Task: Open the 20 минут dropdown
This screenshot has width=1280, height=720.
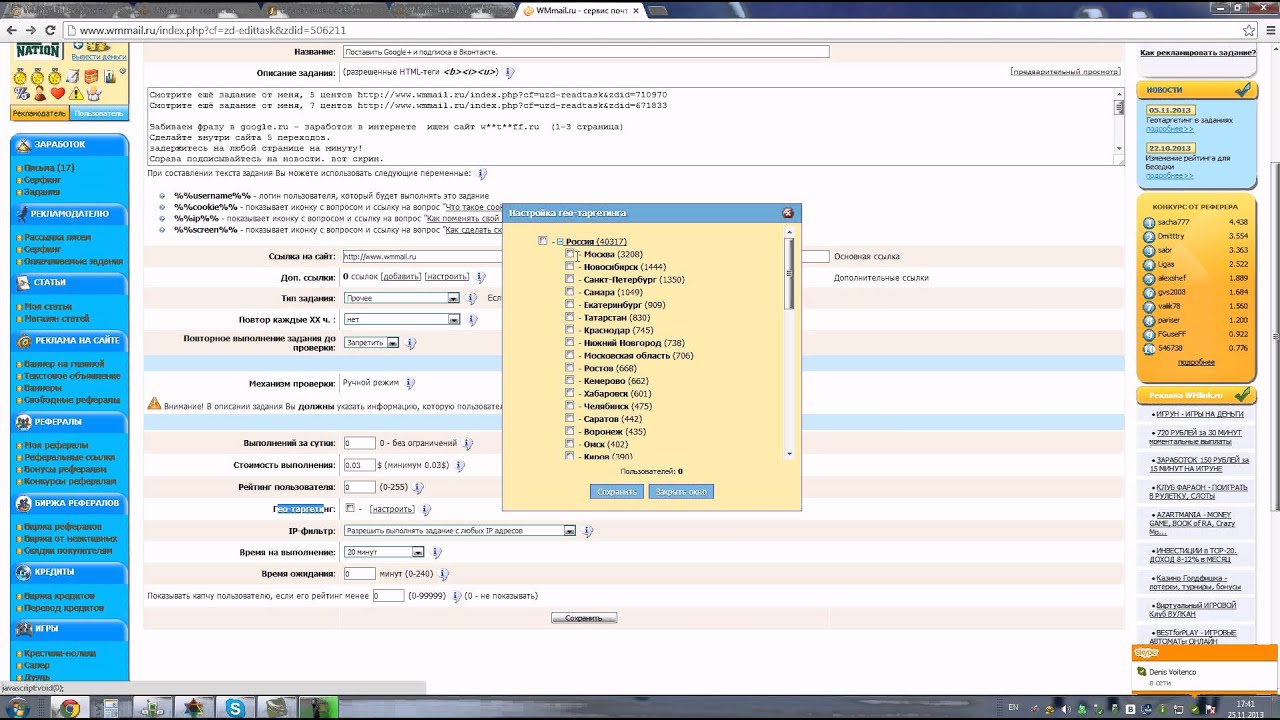Action: (x=384, y=552)
